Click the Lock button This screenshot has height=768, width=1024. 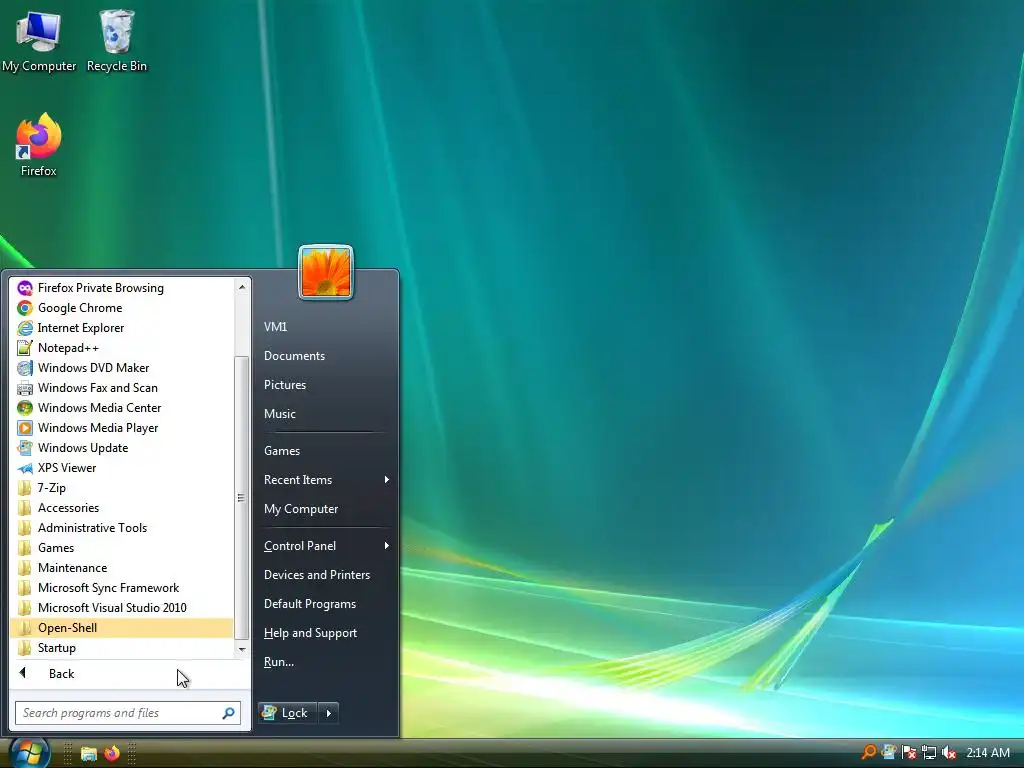coord(287,713)
